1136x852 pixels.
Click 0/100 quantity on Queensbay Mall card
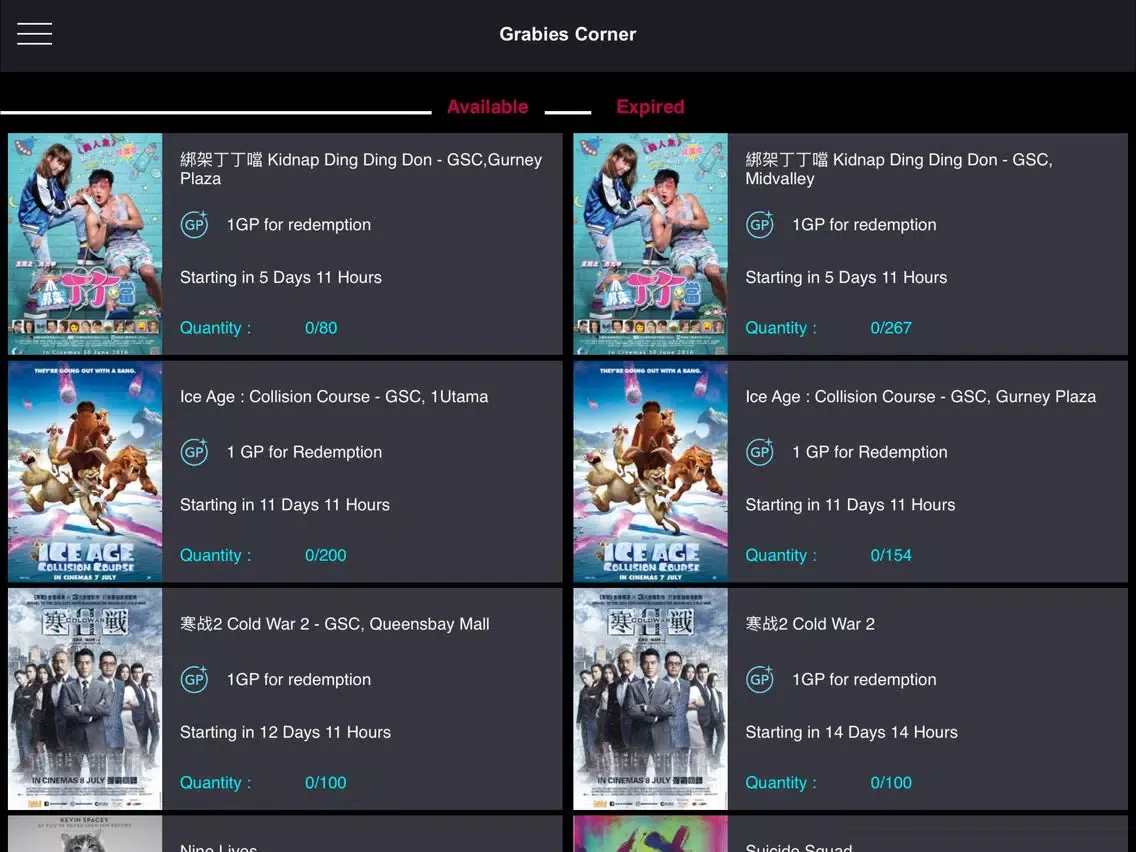pyautogui.click(x=325, y=783)
